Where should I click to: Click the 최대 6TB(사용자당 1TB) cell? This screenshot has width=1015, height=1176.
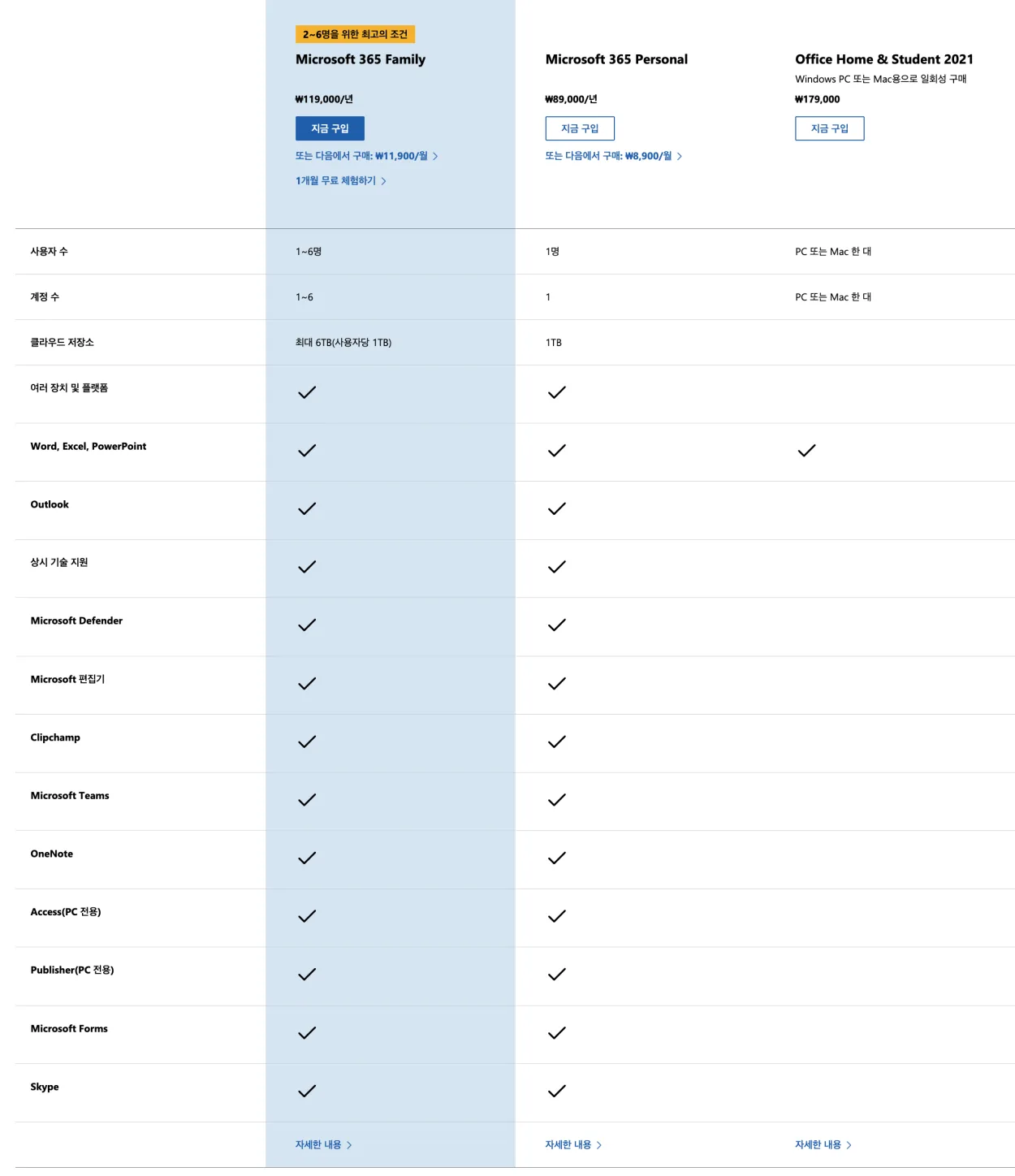(x=343, y=343)
